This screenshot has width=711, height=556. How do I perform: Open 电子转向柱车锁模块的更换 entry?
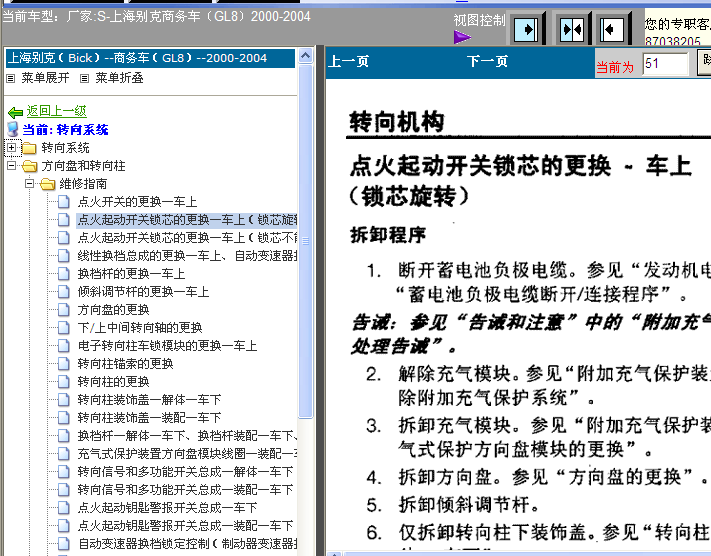(167, 346)
